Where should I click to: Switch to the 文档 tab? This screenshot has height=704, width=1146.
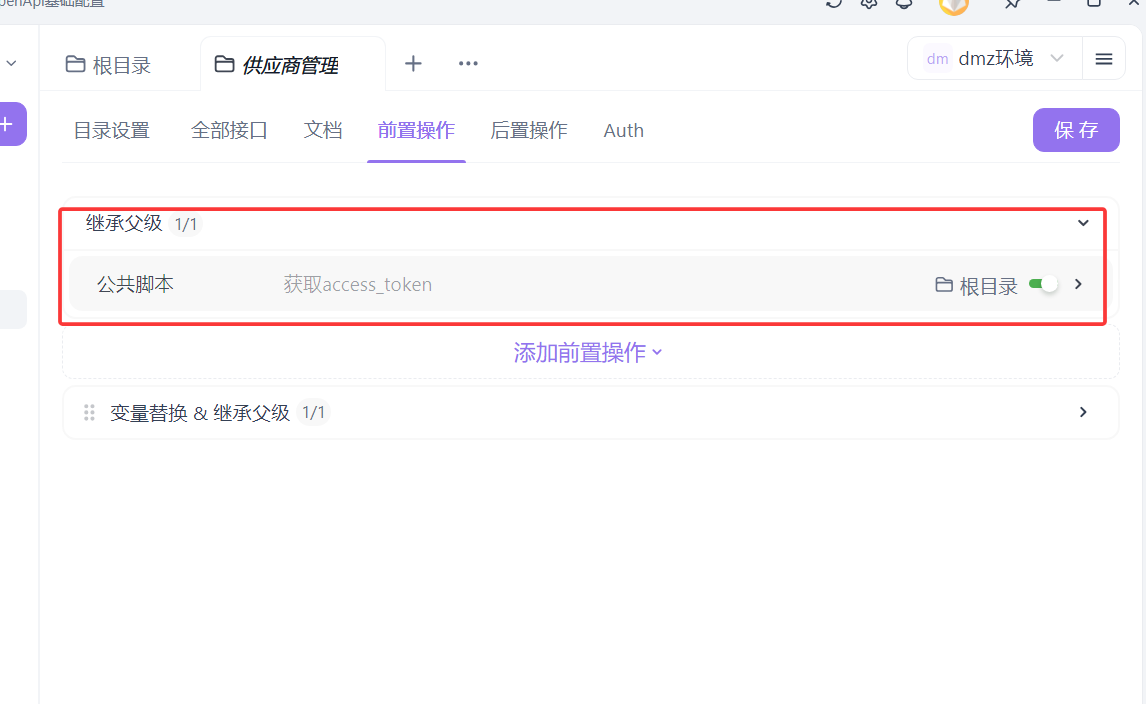tap(323, 130)
